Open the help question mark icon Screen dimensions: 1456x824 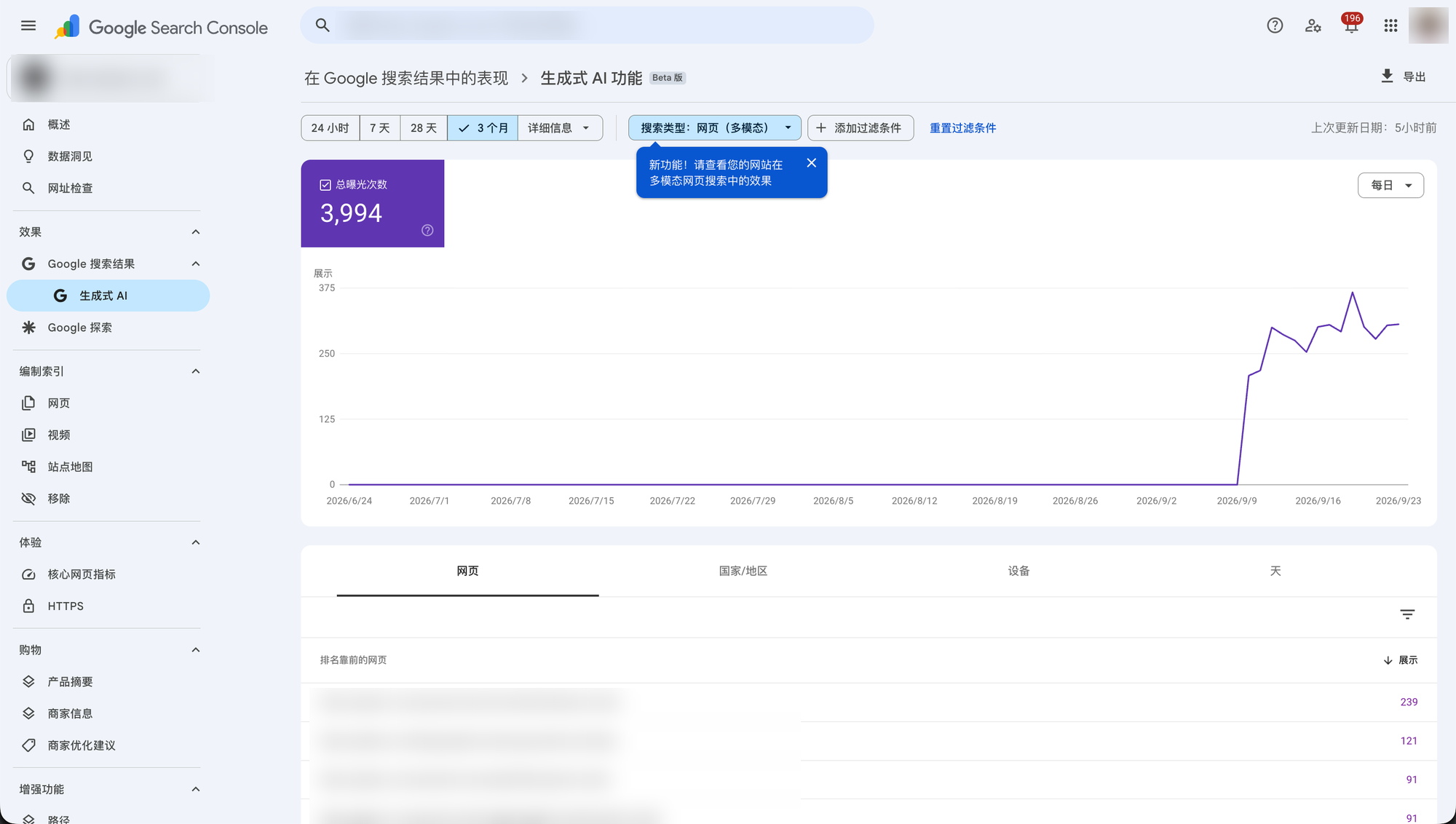click(1275, 25)
